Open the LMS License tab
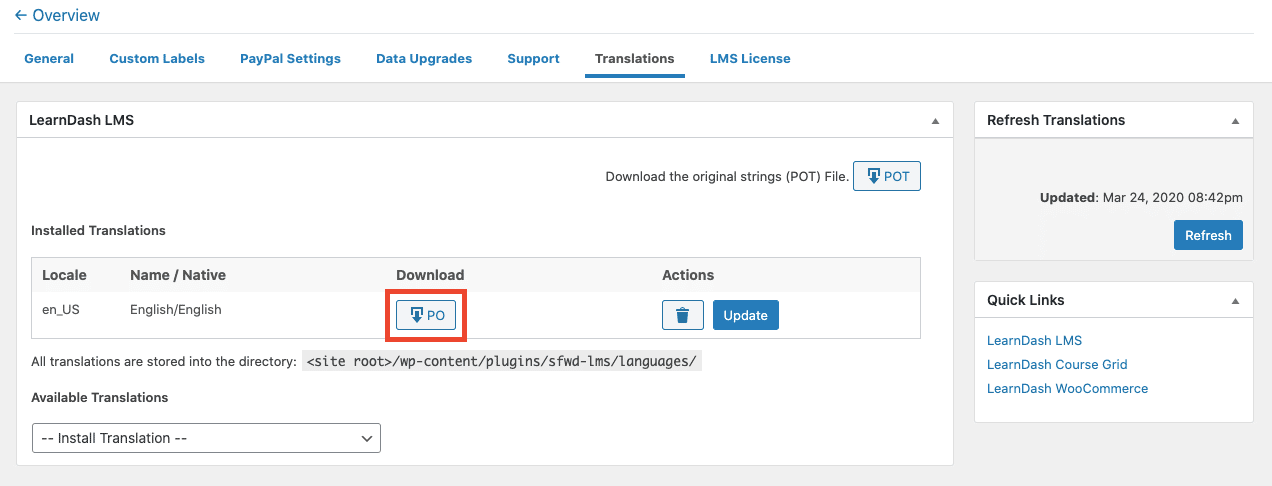Viewport: 1272px width, 486px height. [750, 59]
